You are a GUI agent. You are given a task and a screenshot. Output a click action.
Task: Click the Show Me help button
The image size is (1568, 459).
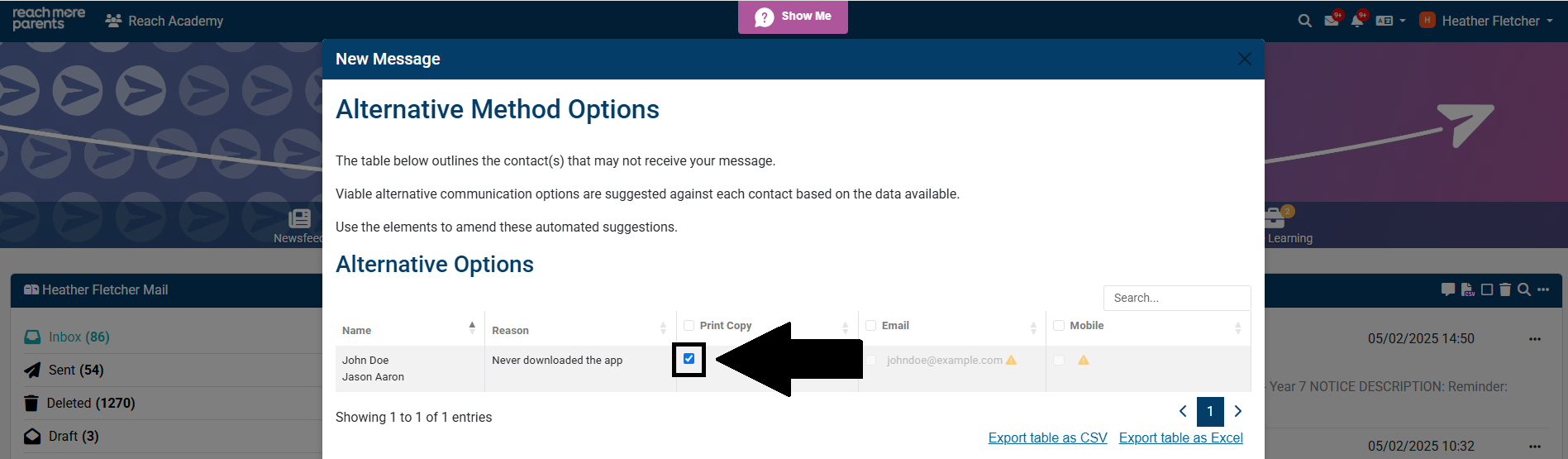tap(793, 17)
